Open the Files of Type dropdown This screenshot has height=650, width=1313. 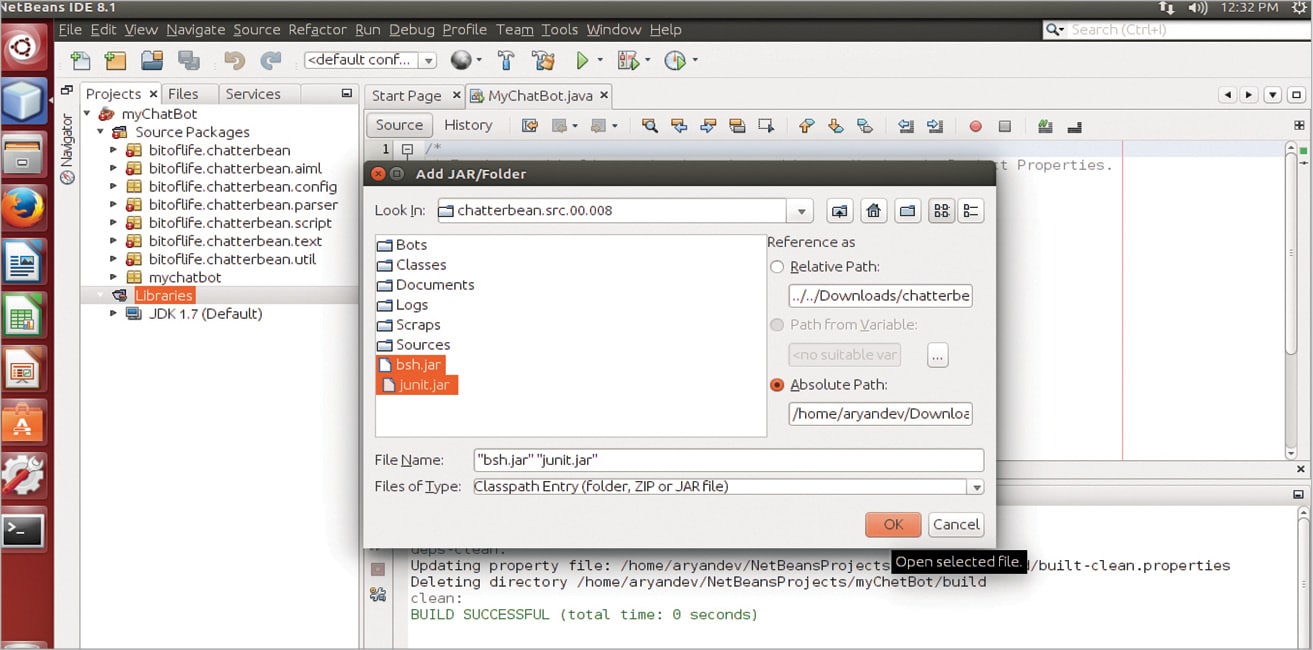tap(975, 487)
